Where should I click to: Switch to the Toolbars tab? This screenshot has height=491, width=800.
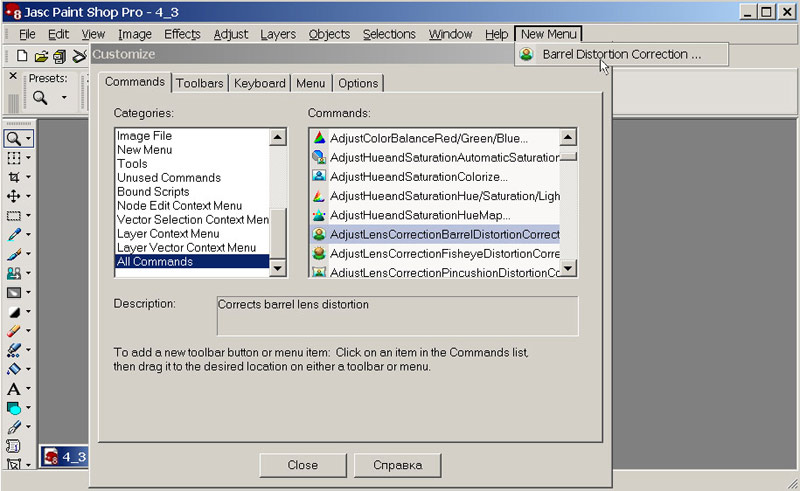tap(200, 83)
